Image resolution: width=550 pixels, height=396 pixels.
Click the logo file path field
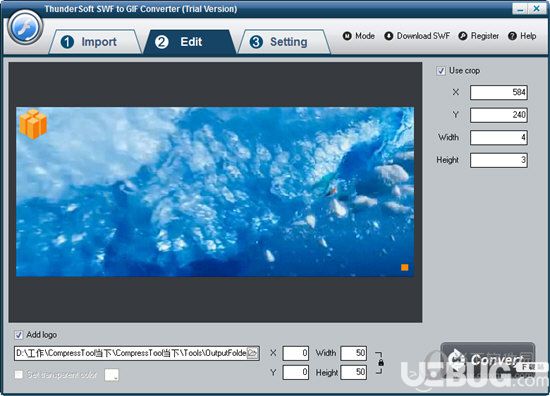pyautogui.click(x=130, y=353)
